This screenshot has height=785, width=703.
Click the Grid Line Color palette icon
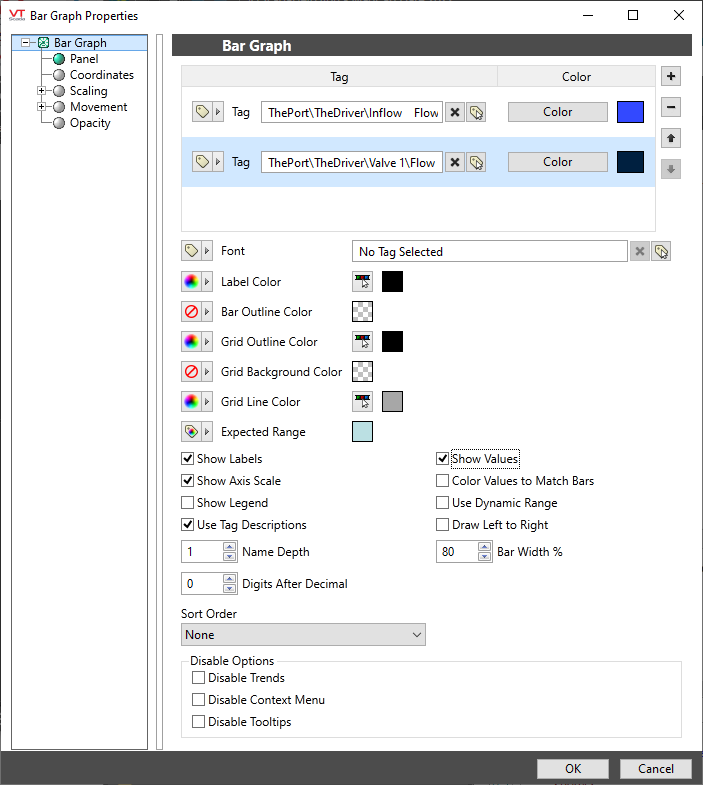[191, 402]
